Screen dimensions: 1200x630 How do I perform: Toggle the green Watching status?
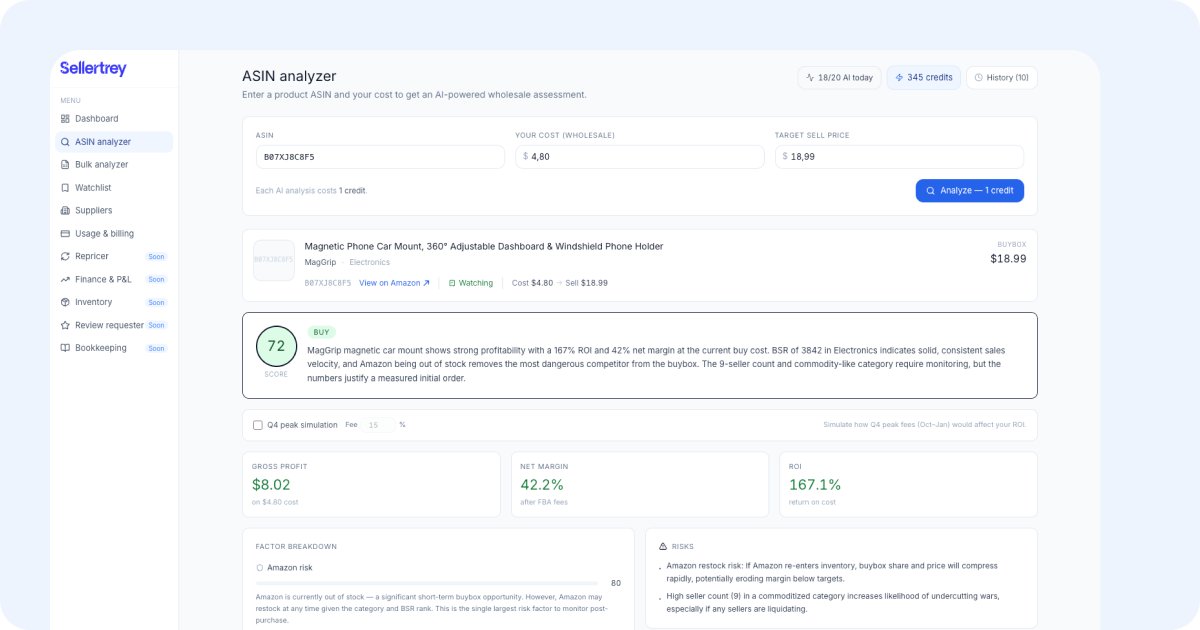click(x=470, y=283)
